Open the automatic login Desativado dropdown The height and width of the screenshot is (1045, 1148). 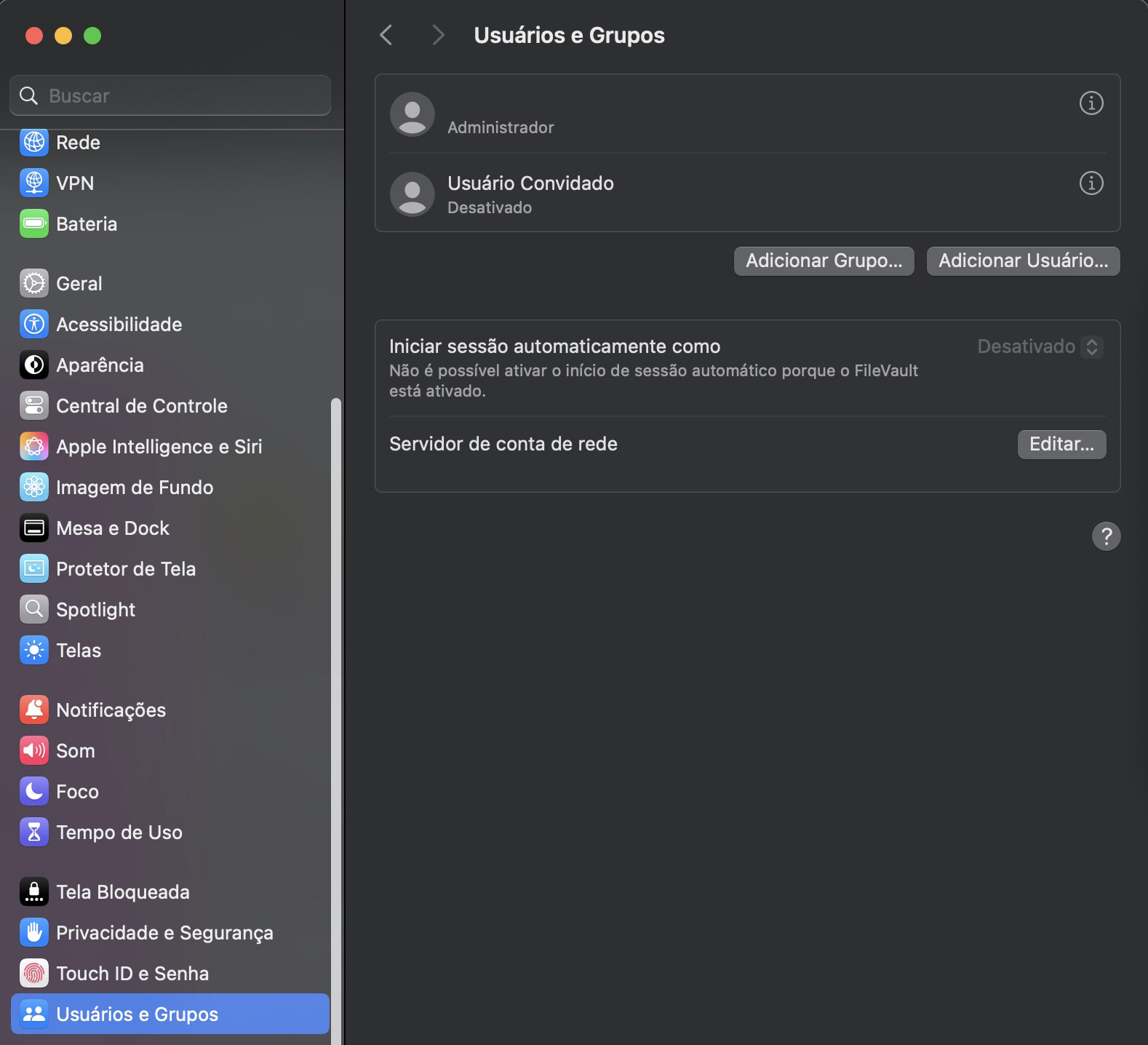(x=1040, y=346)
